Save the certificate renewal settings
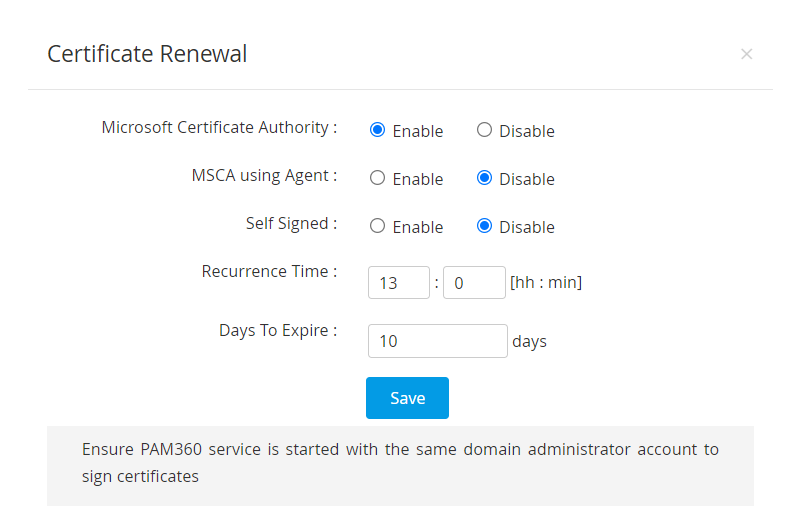Screen dimensions: 804x529 point(407,398)
